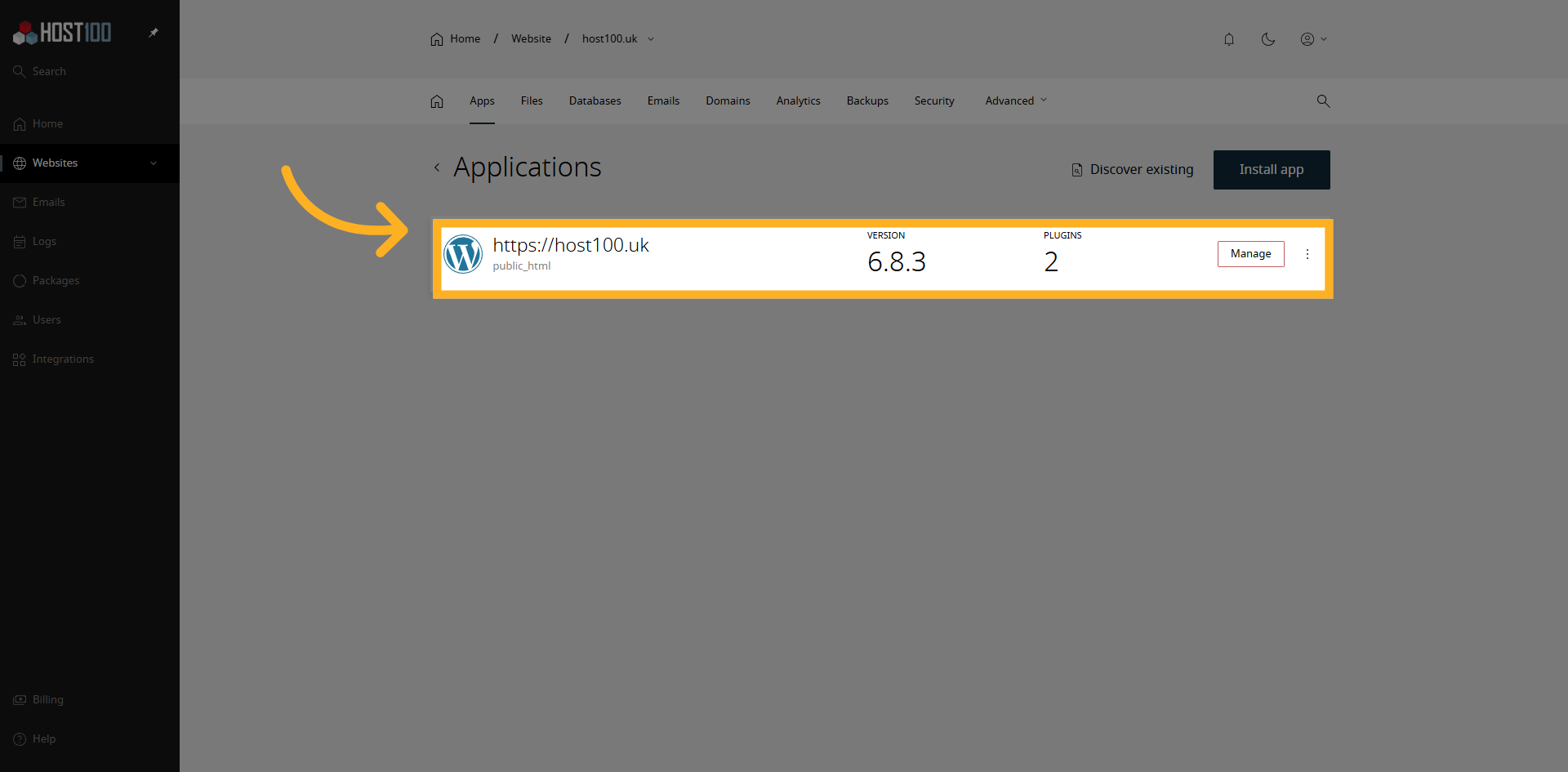Viewport: 1568px width, 772px height.
Task: Open Help in the sidebar
Action: 90,739
